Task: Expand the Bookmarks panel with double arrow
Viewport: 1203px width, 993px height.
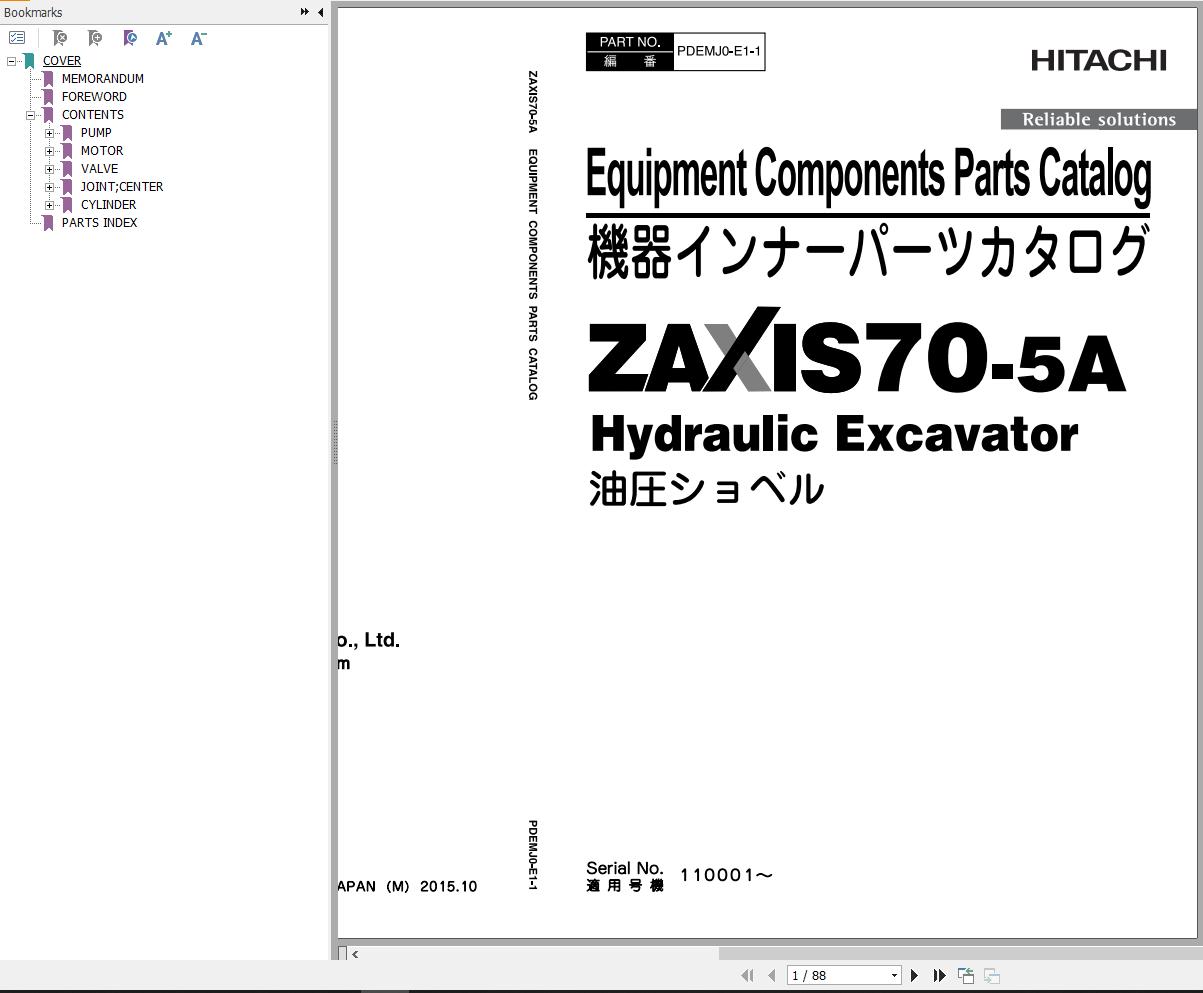Action: 305,12
